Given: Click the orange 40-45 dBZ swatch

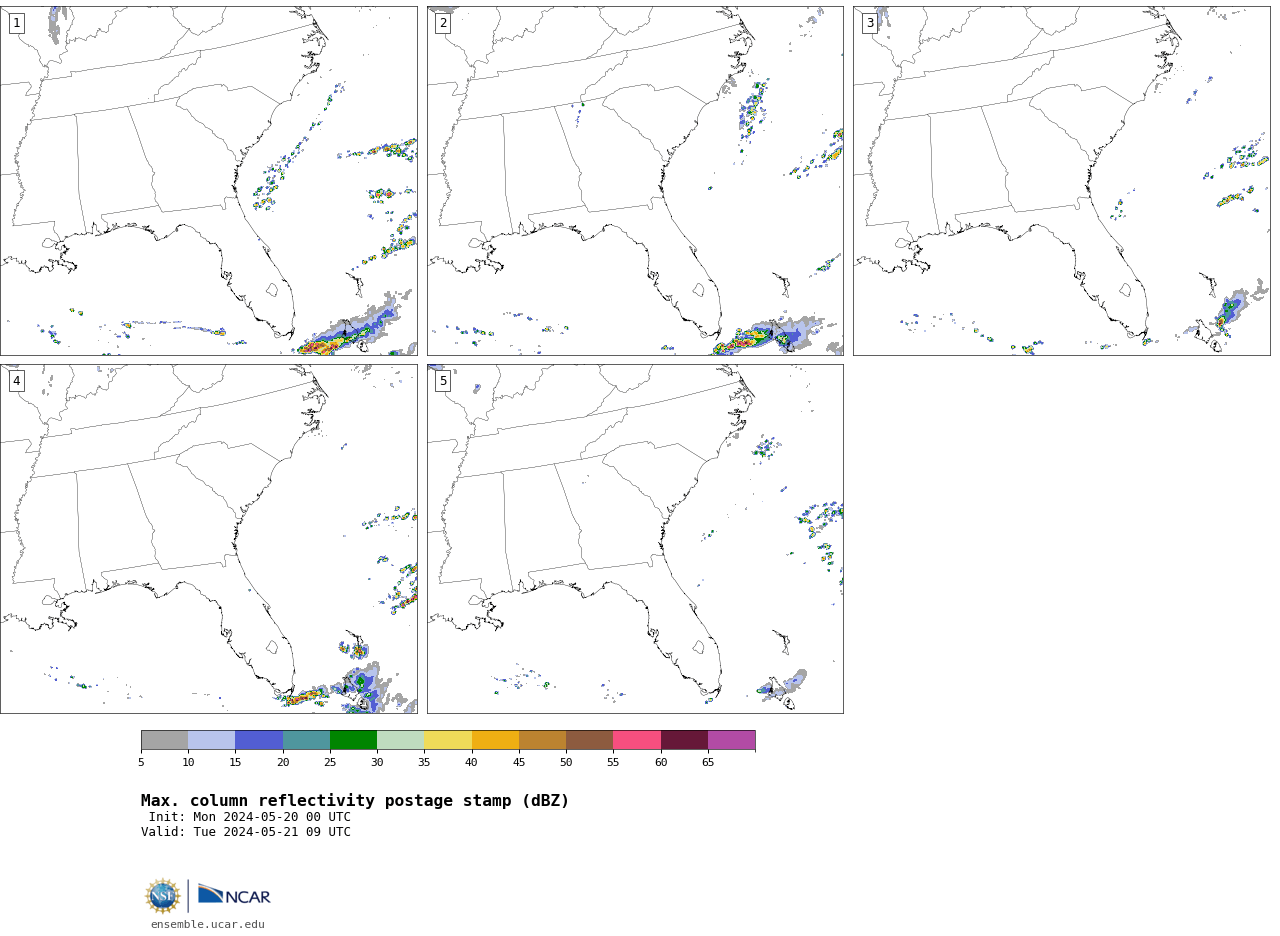Looking at the screenshot, I should click(x=495, y=740).
